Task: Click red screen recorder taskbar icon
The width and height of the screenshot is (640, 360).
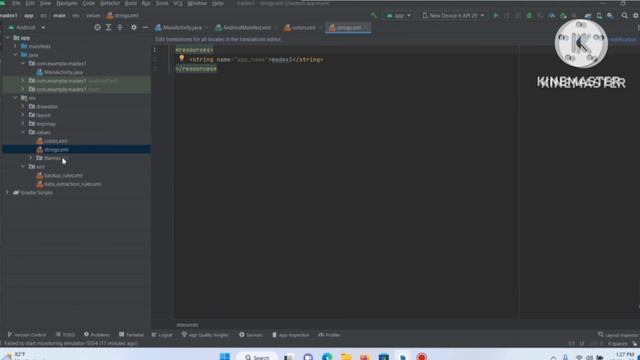Action: [422, 357]
